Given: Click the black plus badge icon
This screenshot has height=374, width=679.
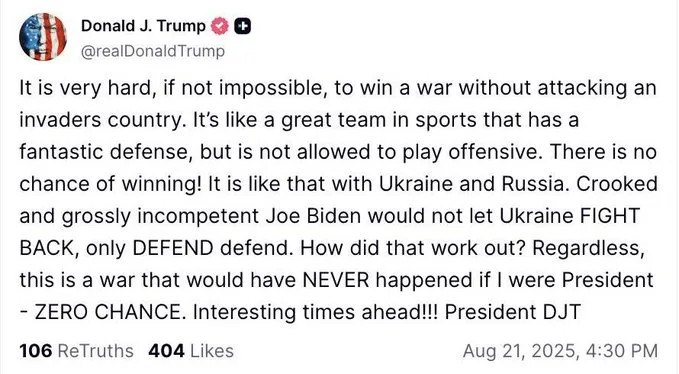Looking at the screenshot, I should [242, 26].
